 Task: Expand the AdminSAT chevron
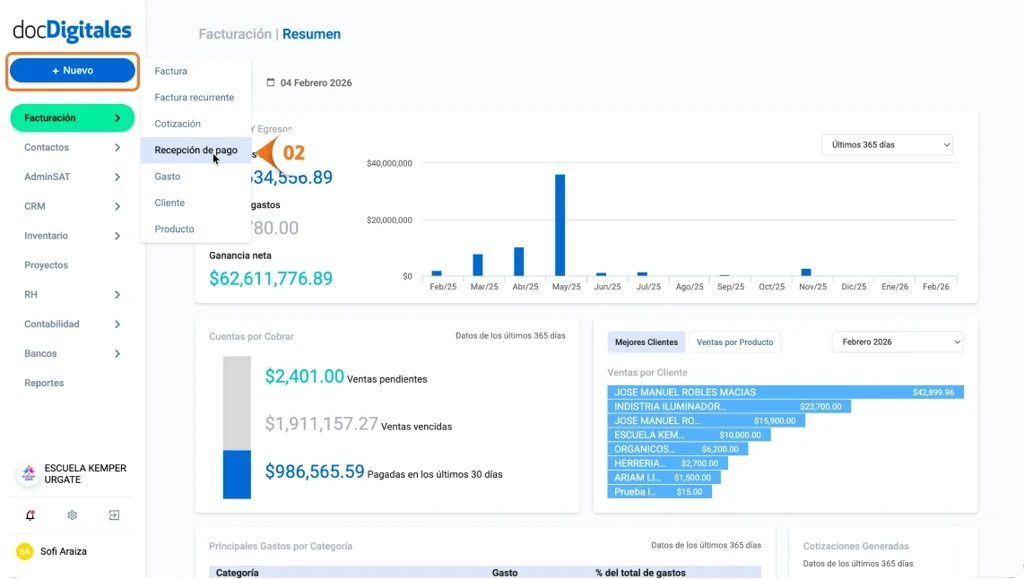pos(117,177)
